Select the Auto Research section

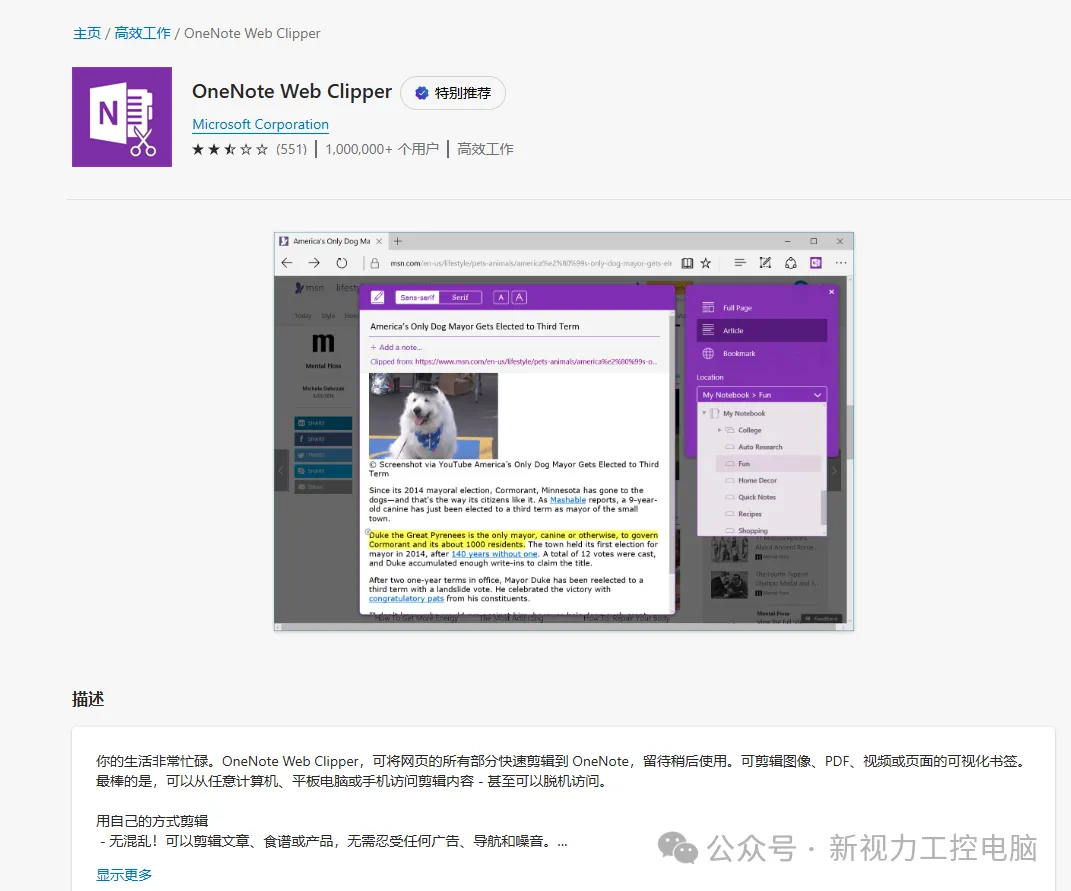click(x=760, y=447)
